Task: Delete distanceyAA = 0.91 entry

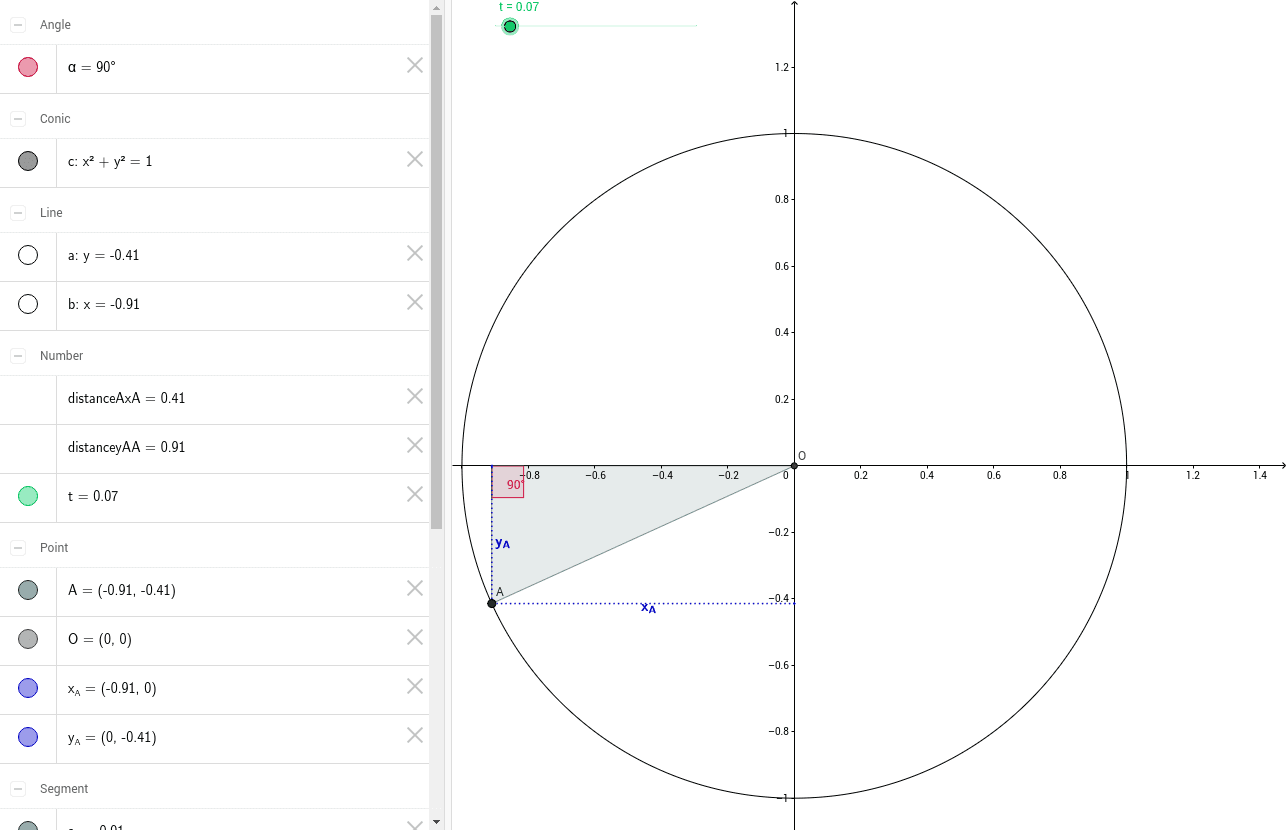Action: coord(415,445)
